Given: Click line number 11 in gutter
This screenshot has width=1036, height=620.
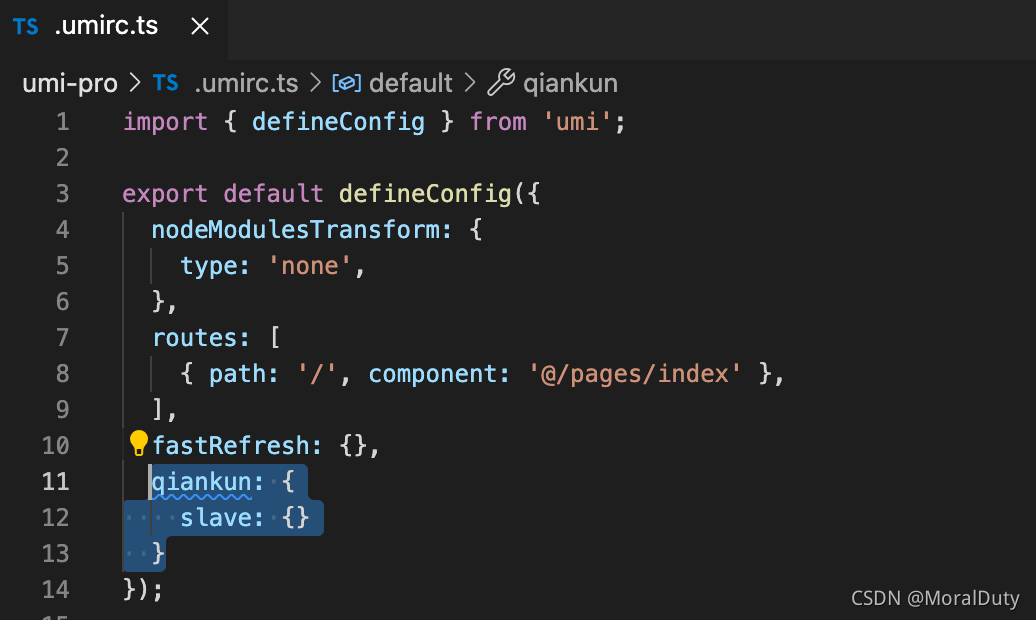Looking at the screenshot, I should [x=56, y=481].
